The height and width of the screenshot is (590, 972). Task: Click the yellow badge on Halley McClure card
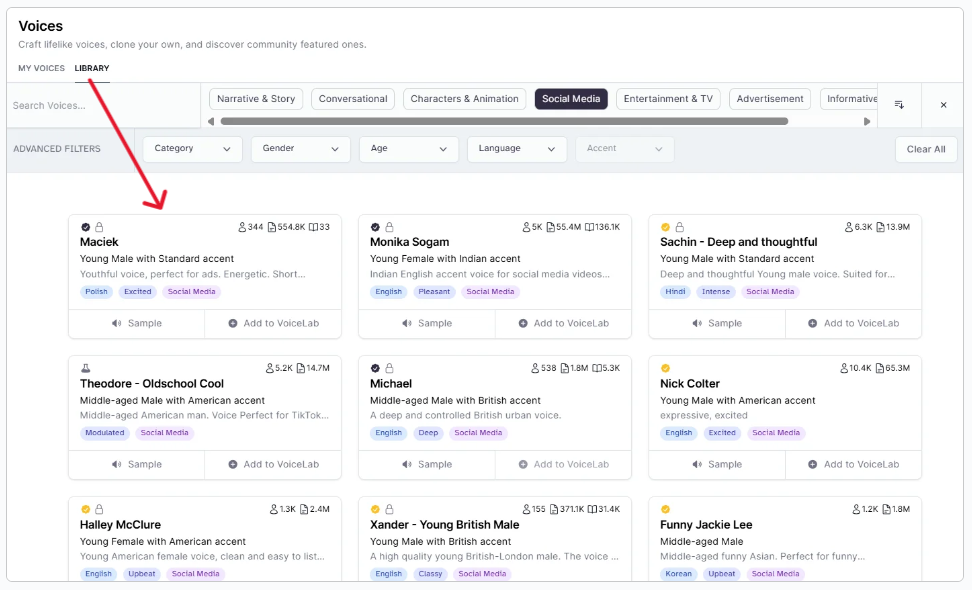tap(86, 509)
